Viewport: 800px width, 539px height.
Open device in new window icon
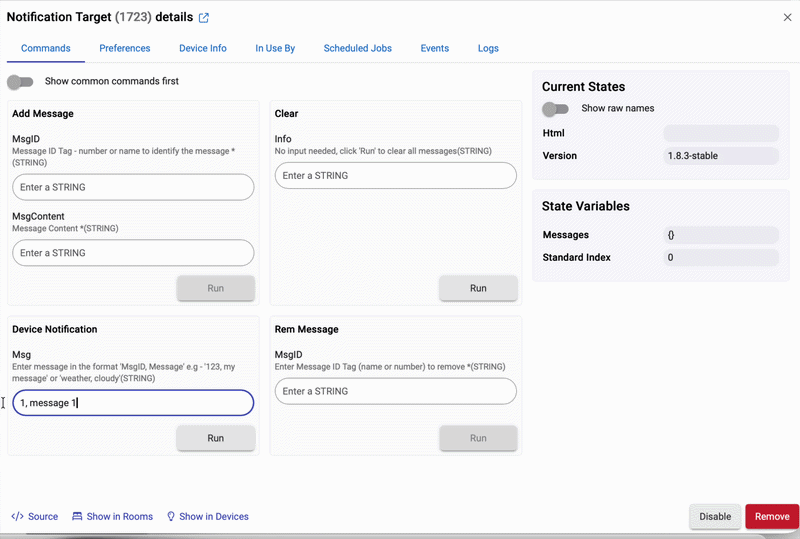(x=204, y=18)
